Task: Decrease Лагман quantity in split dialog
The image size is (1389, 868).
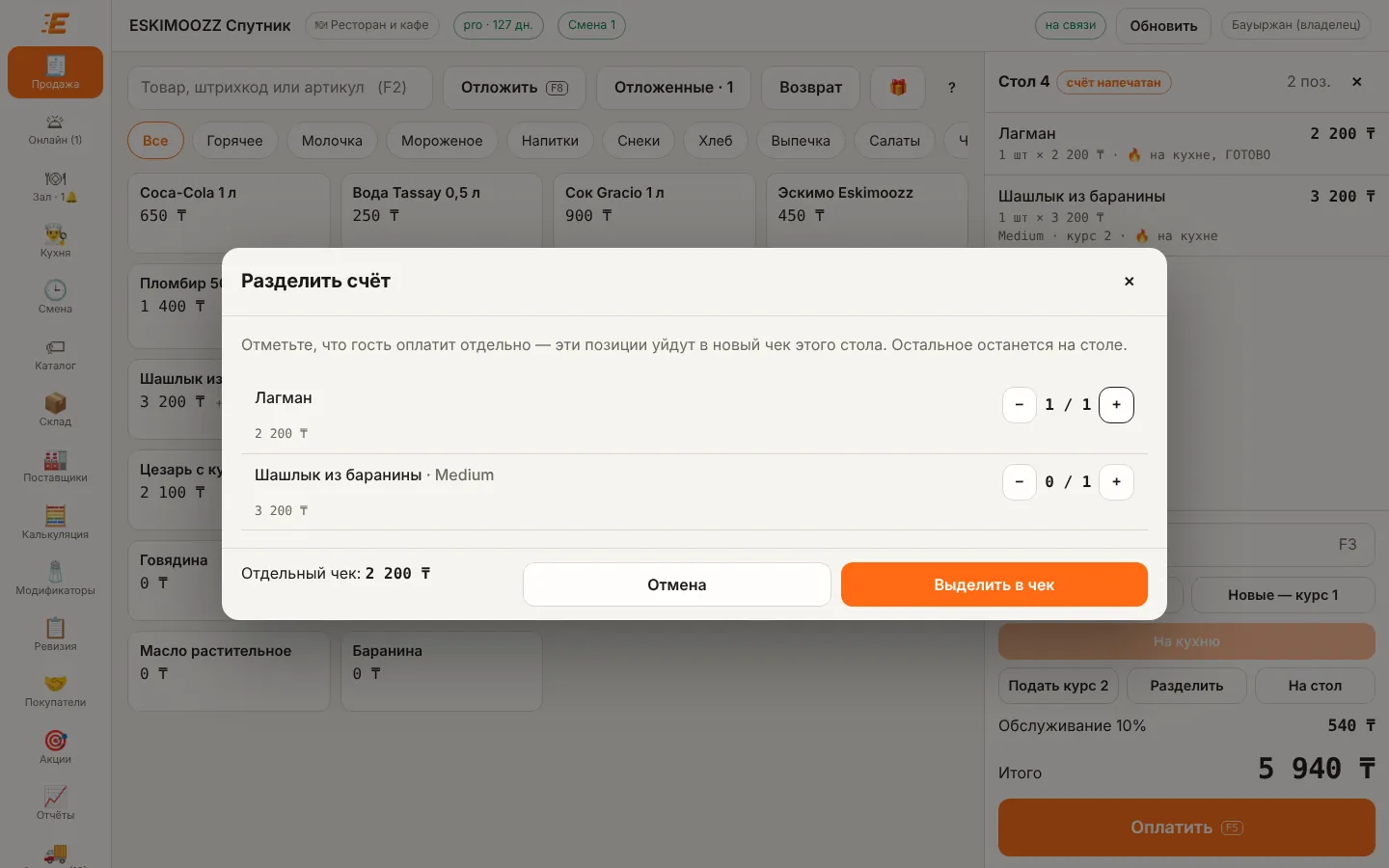Action: click(1020, 405)
